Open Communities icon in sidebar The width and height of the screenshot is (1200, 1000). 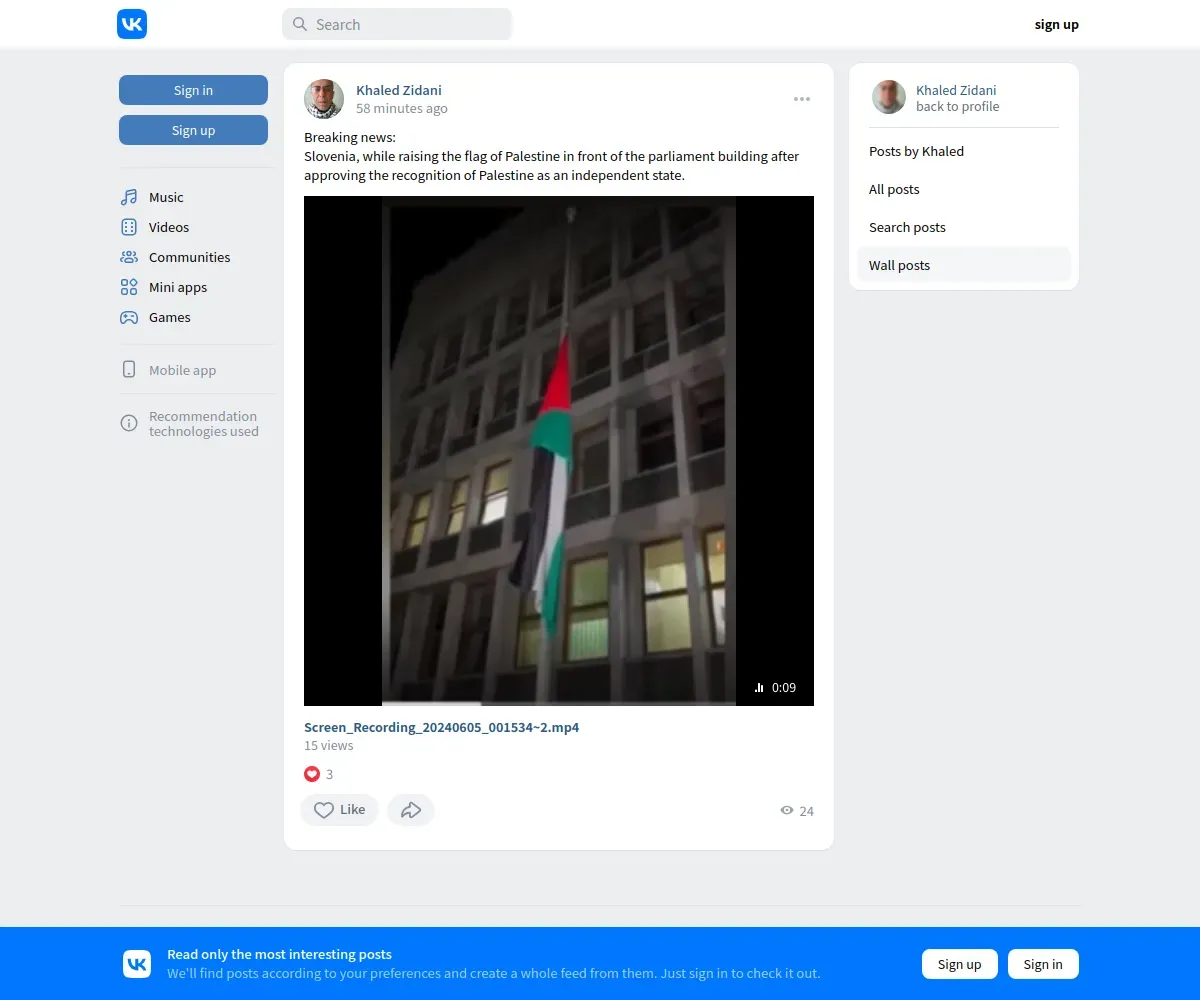point(129,257)
